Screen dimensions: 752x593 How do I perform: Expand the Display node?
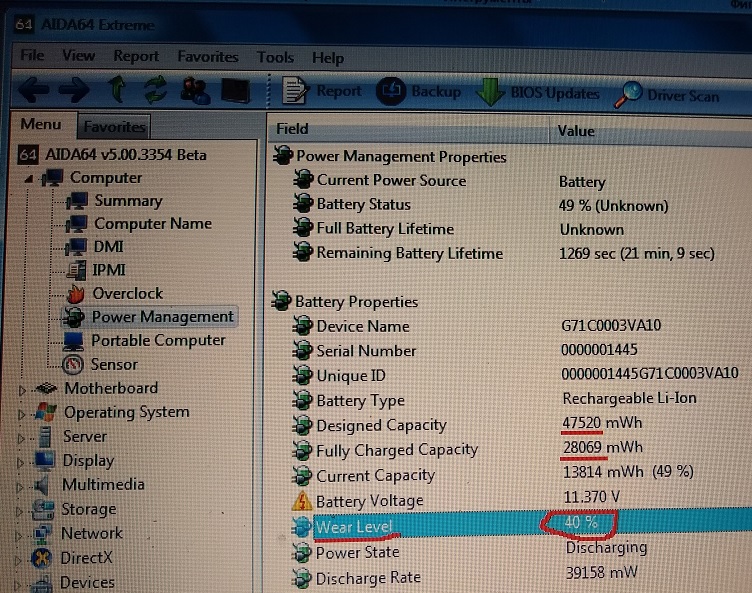[x=20, y=463]
